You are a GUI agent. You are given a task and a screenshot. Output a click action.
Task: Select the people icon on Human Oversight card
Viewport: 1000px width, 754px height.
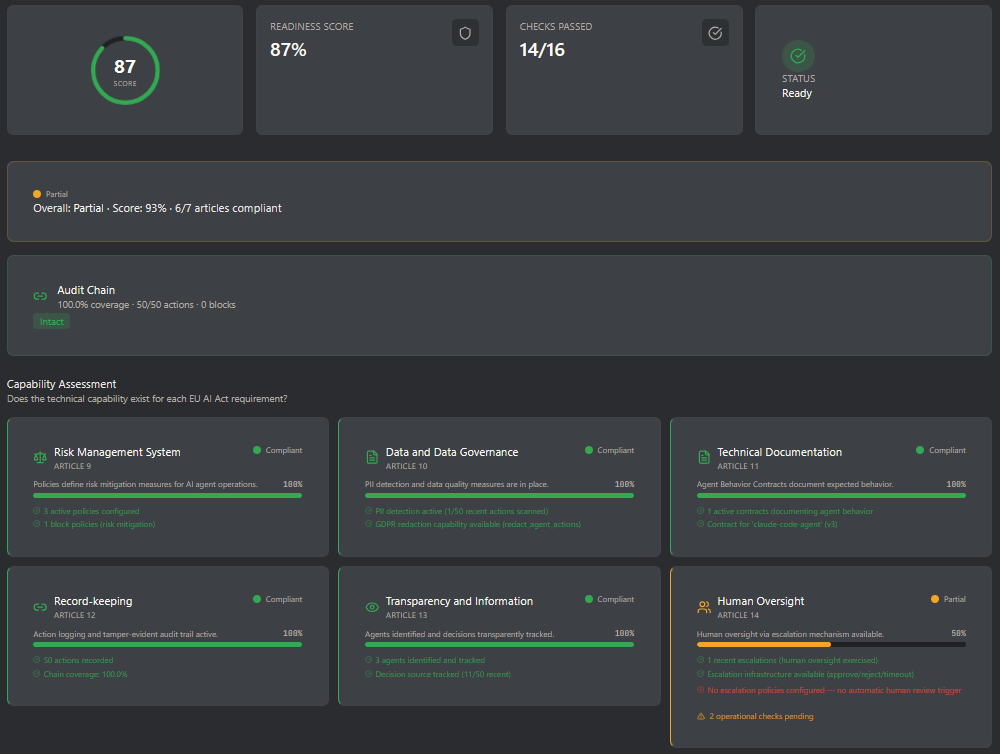click(703, 606)
